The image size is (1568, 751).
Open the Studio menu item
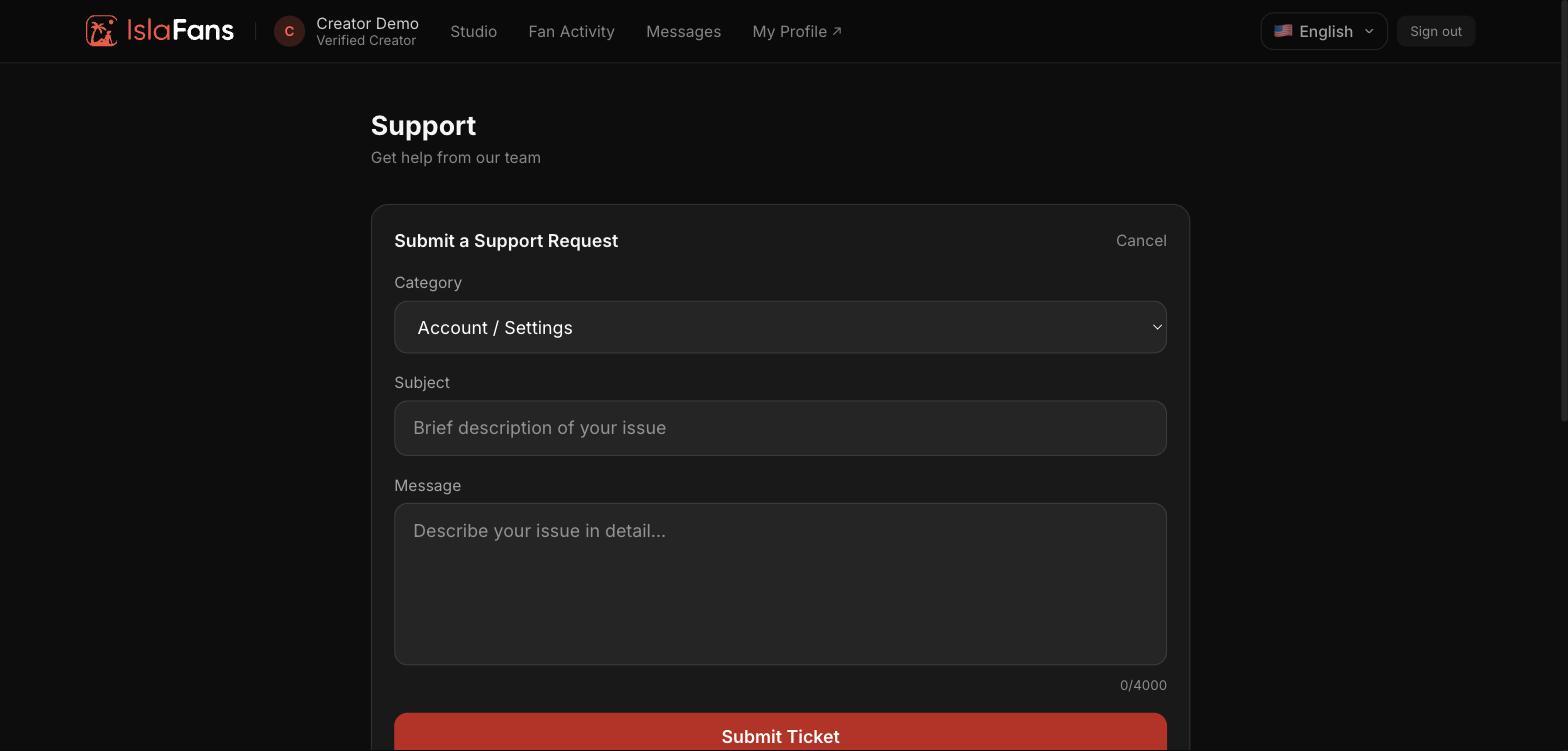(x=474, y=31)
